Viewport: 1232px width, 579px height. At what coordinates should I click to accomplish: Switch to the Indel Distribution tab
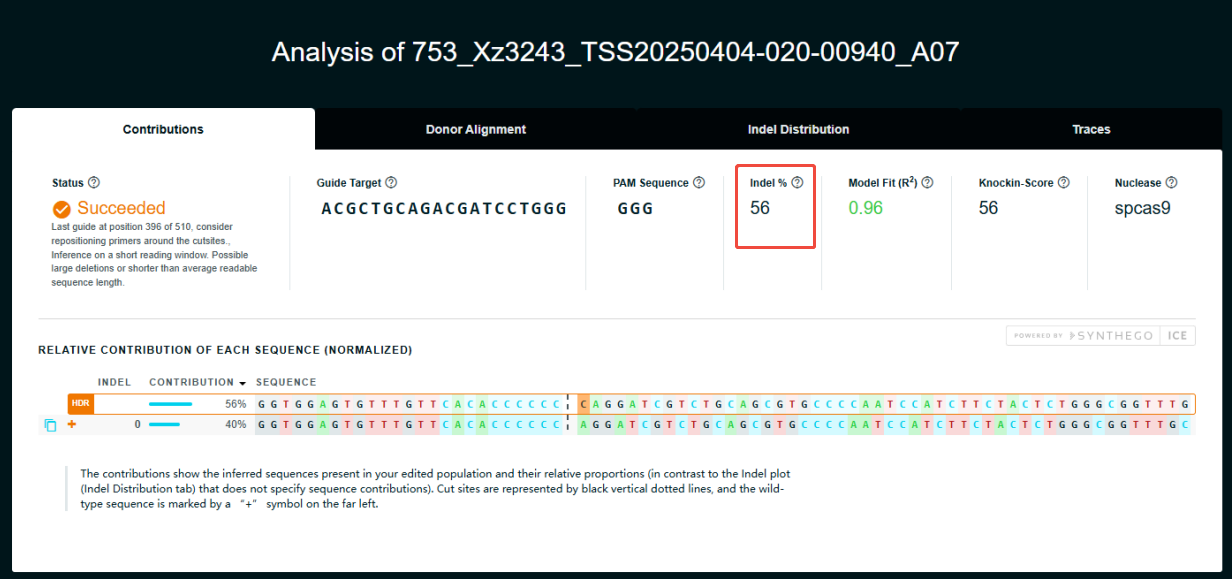(798, 129)
